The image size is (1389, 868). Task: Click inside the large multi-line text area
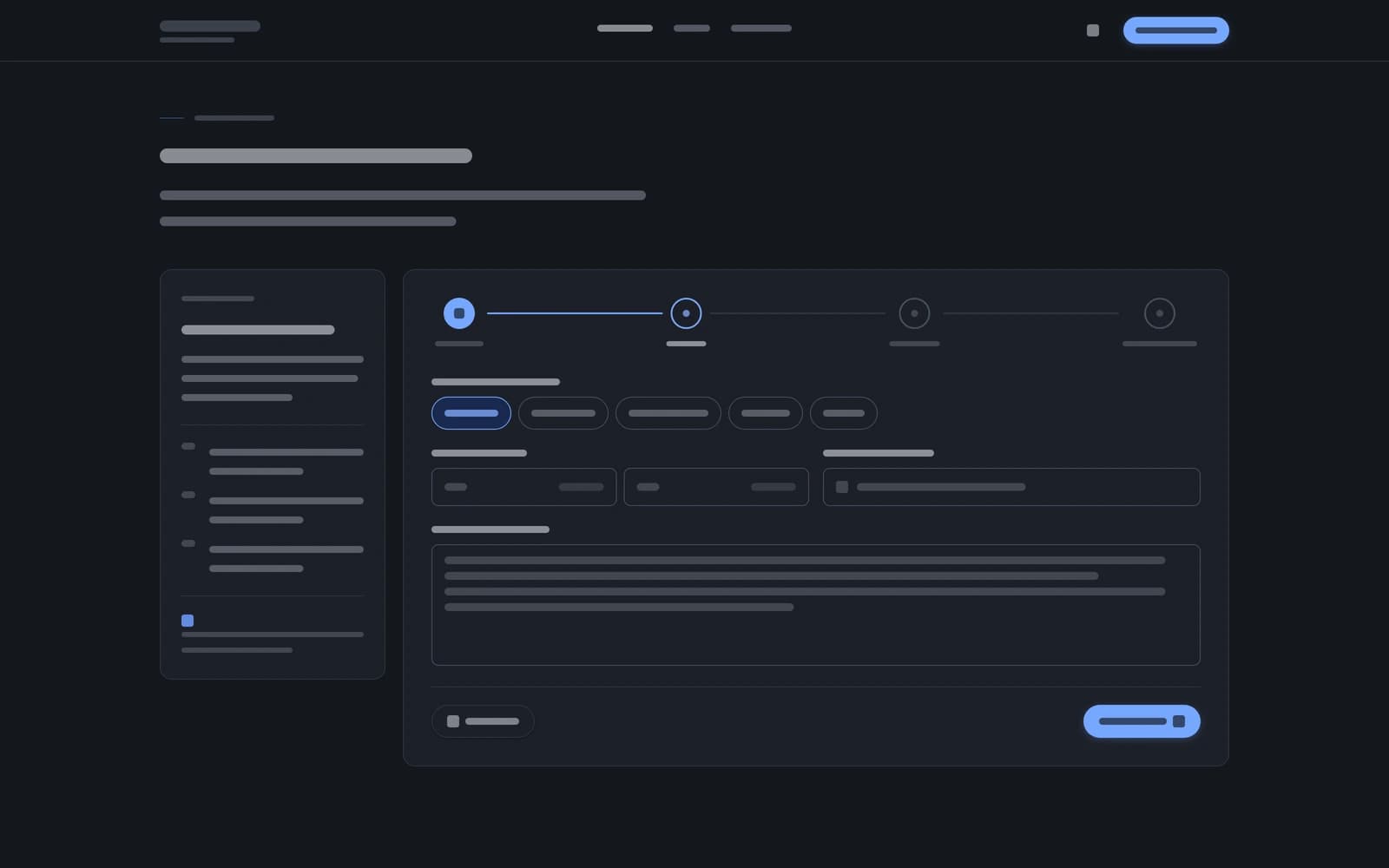pyautogui.click(x=816, y=605)
